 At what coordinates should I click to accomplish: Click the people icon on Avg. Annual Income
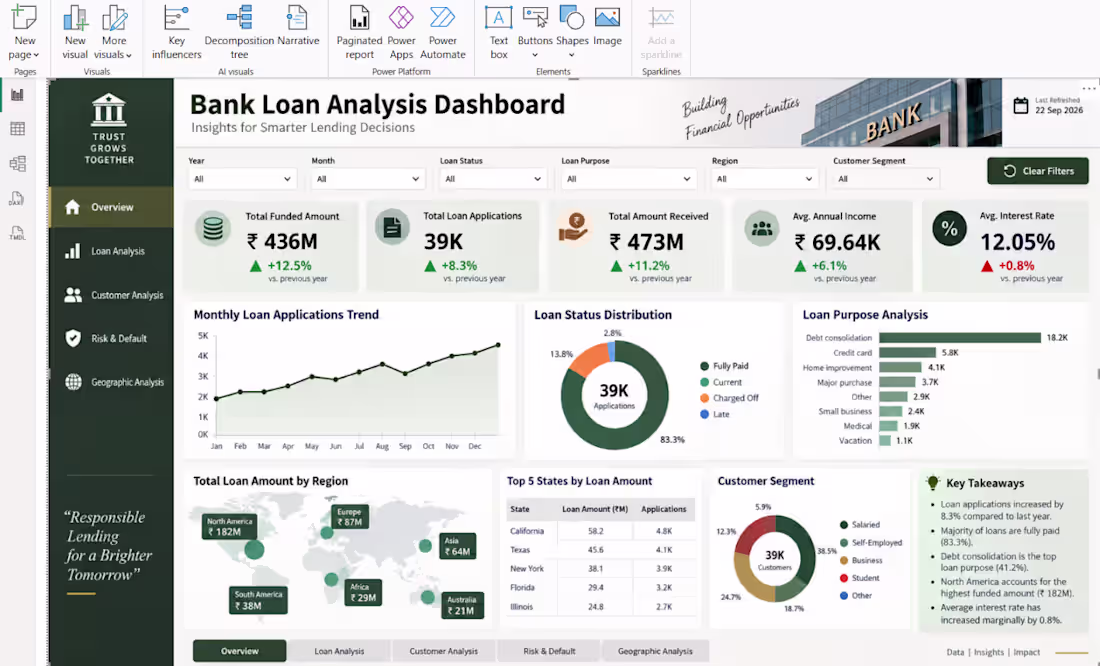pos(762,228)
